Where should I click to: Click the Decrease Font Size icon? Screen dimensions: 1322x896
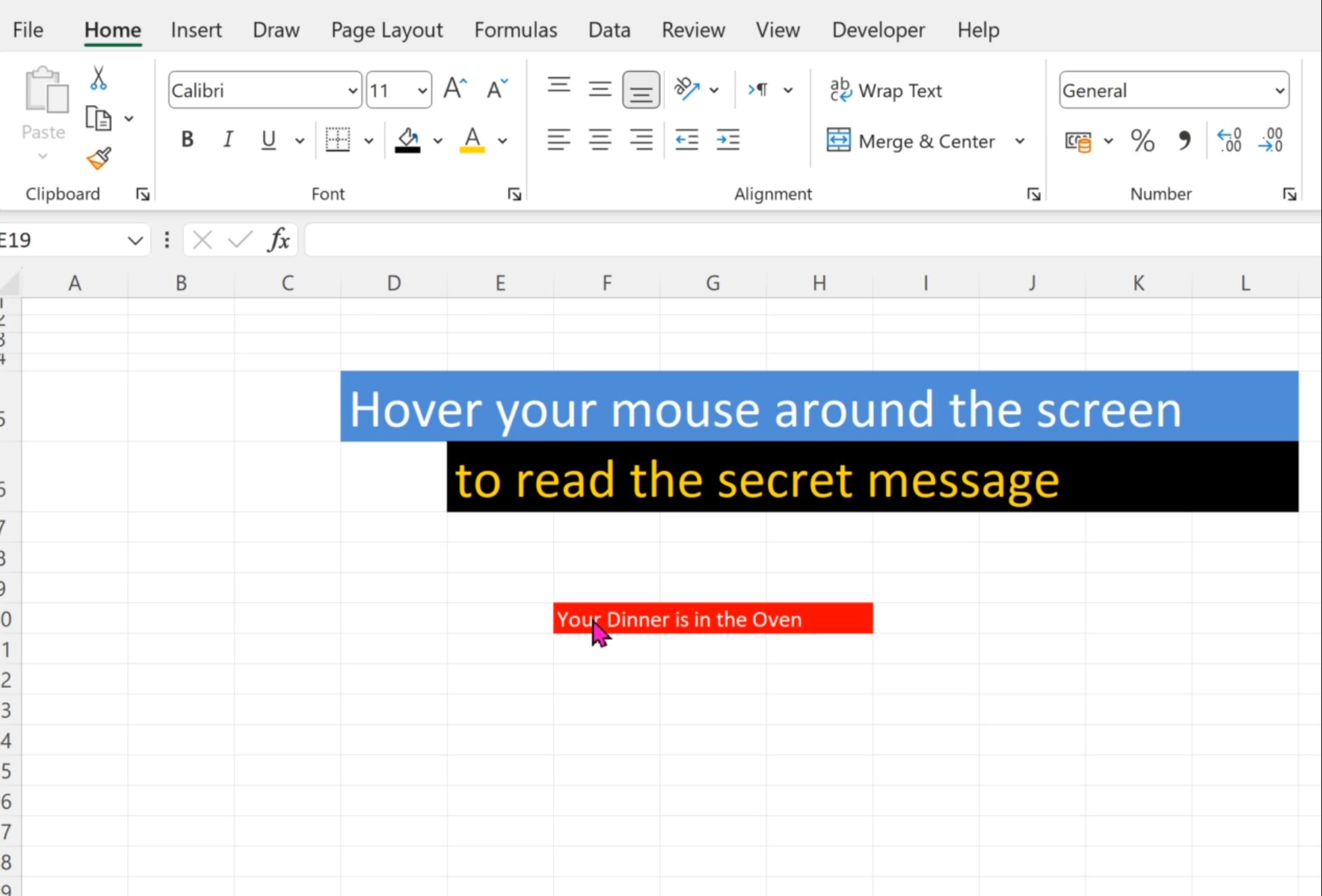click(x=496, y=89)
